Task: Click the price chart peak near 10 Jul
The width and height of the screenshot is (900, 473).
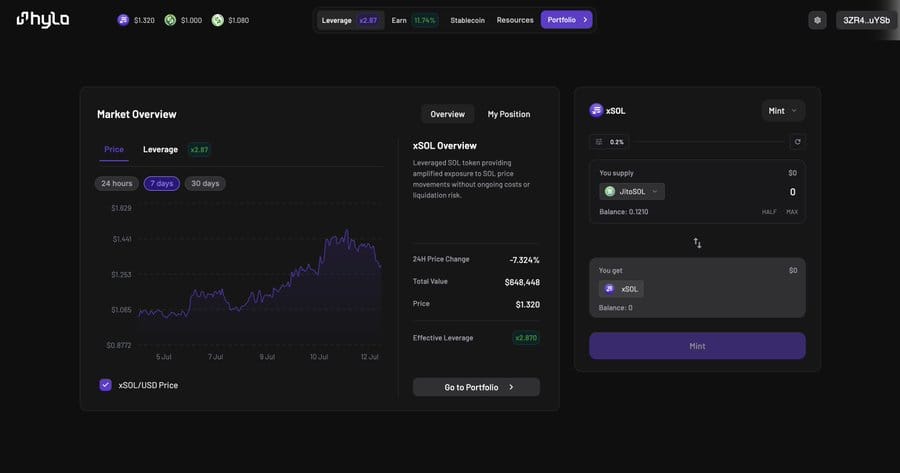Action: (x=347, y=231)
